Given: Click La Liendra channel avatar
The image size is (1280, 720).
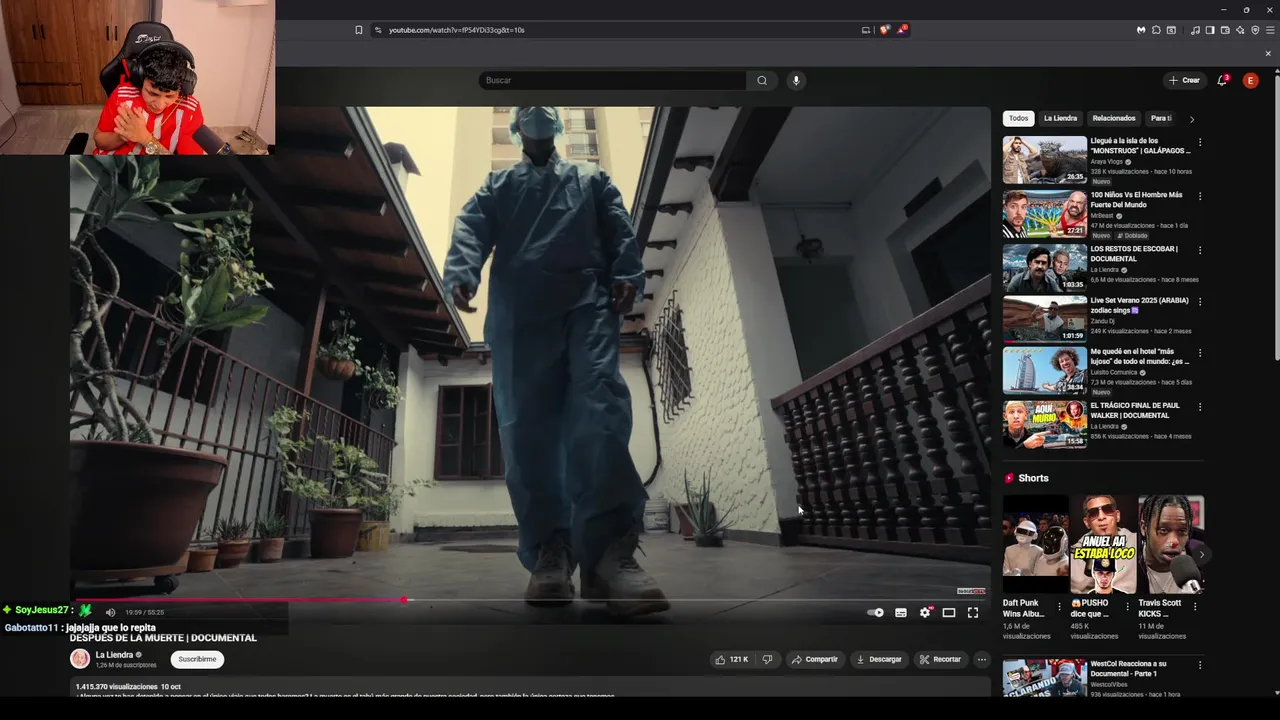Looking at the screenshot, I should 80,658.
